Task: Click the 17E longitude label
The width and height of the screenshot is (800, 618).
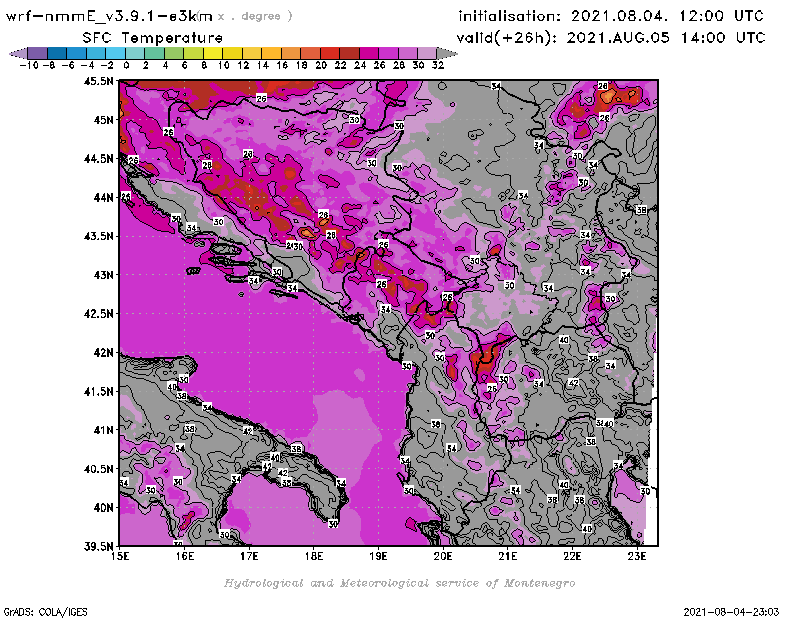Action: pyautogui.click(x=249, y=556)
